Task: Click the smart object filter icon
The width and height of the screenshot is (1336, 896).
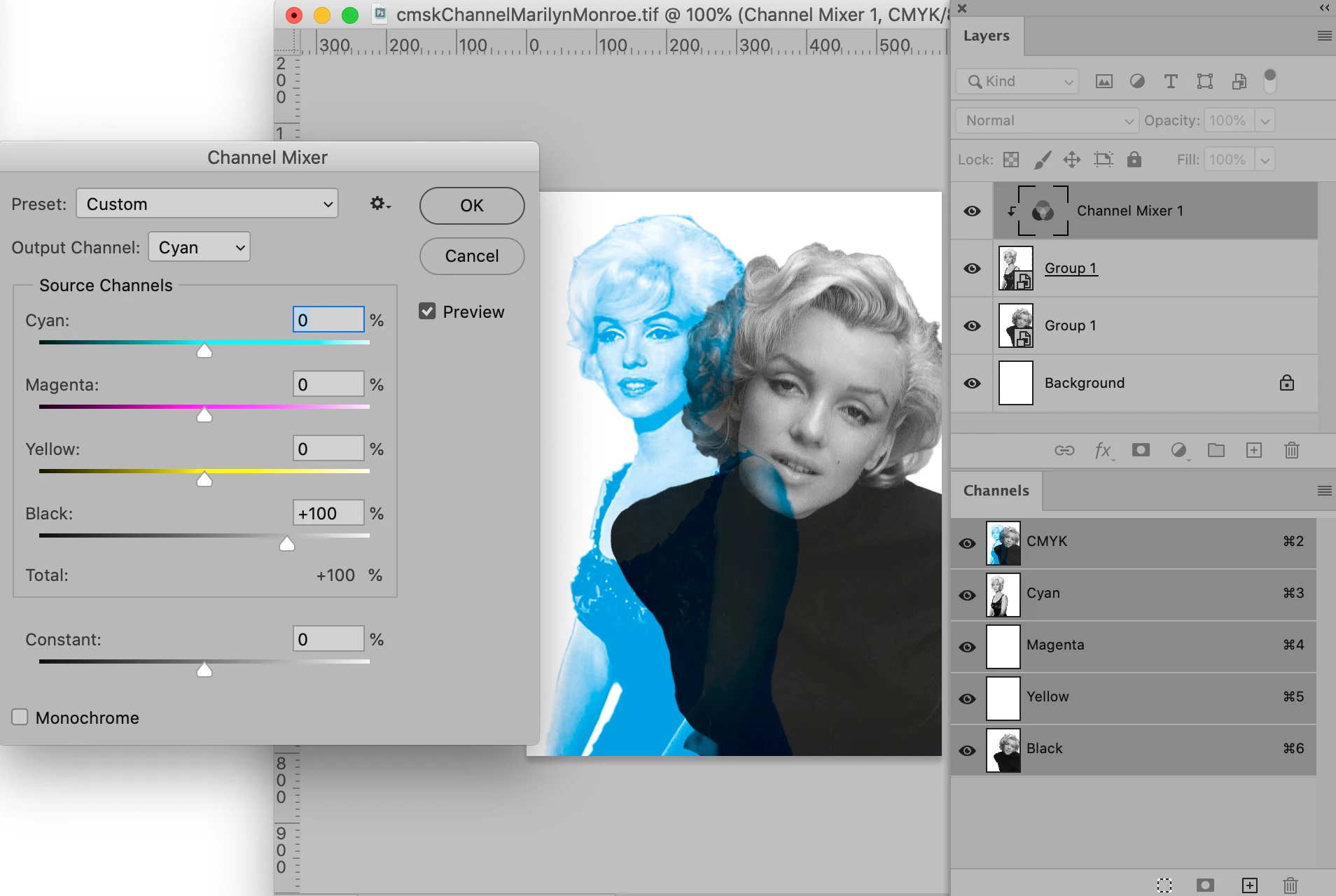Action: pos(1239,81)
